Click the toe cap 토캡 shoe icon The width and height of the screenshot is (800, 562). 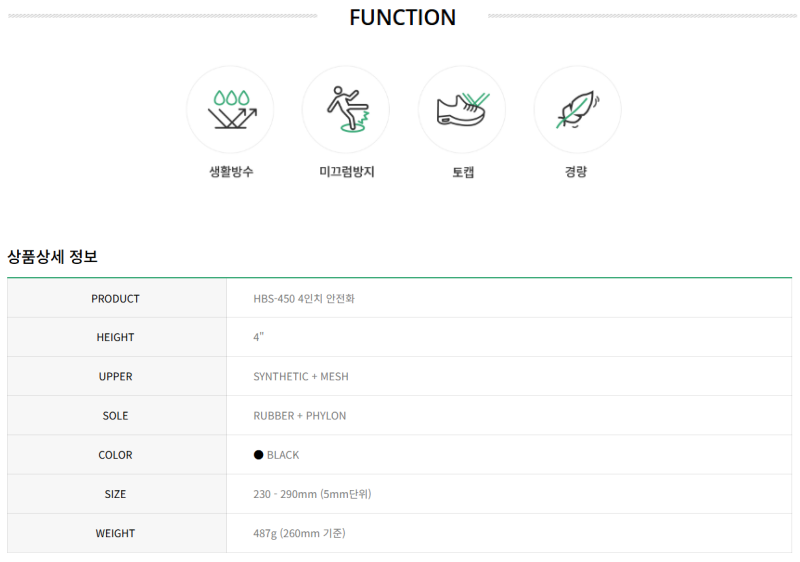point(462,110)
